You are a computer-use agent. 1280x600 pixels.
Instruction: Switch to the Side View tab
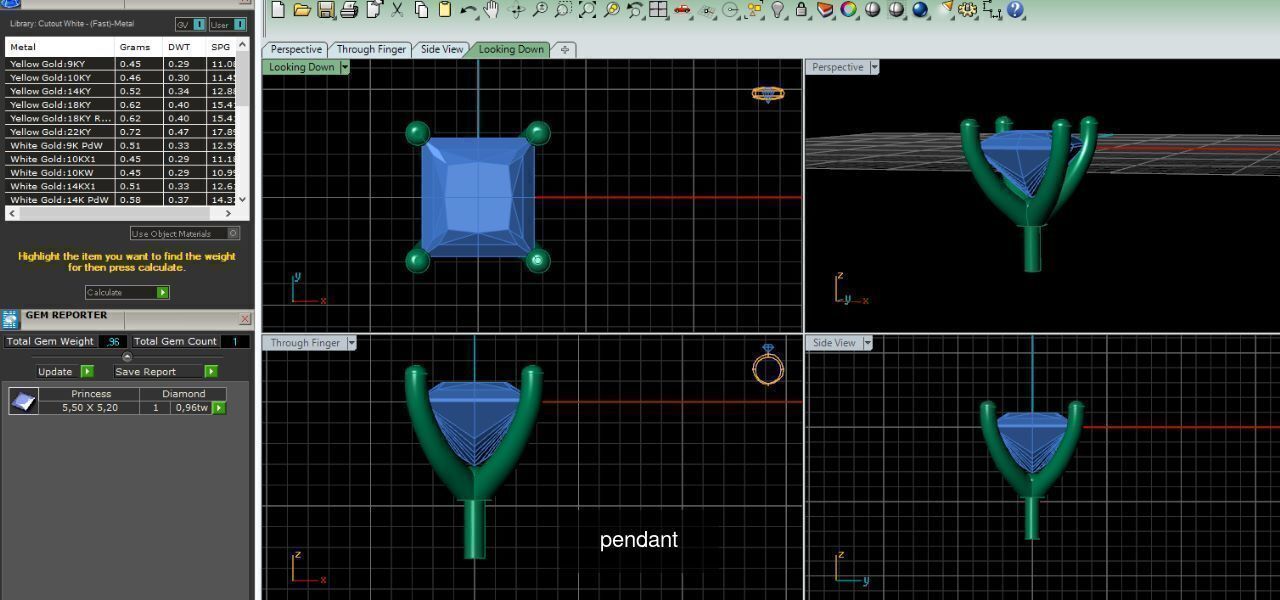pos(442,49)
